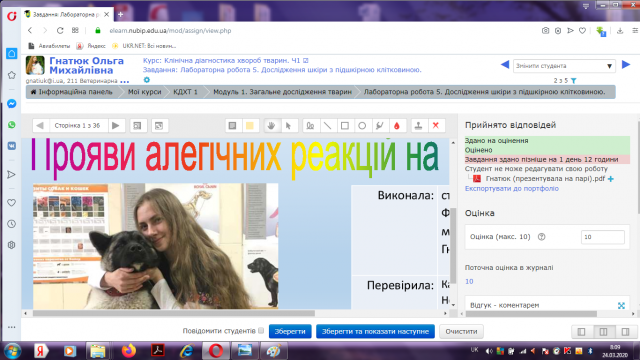Click the Очистити button
640x360 pixels.
(x=461, y=331)
